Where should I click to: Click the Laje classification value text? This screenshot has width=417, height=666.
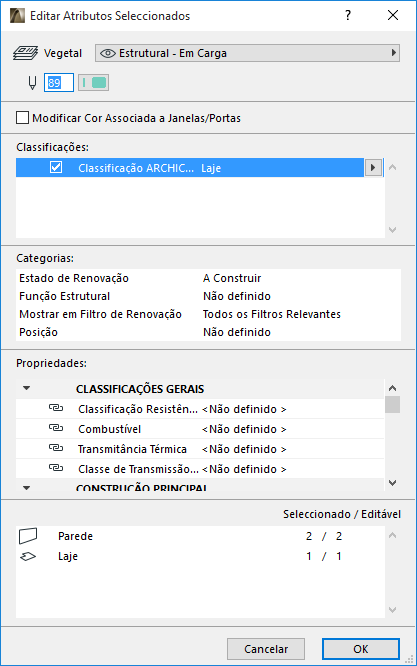211,168
